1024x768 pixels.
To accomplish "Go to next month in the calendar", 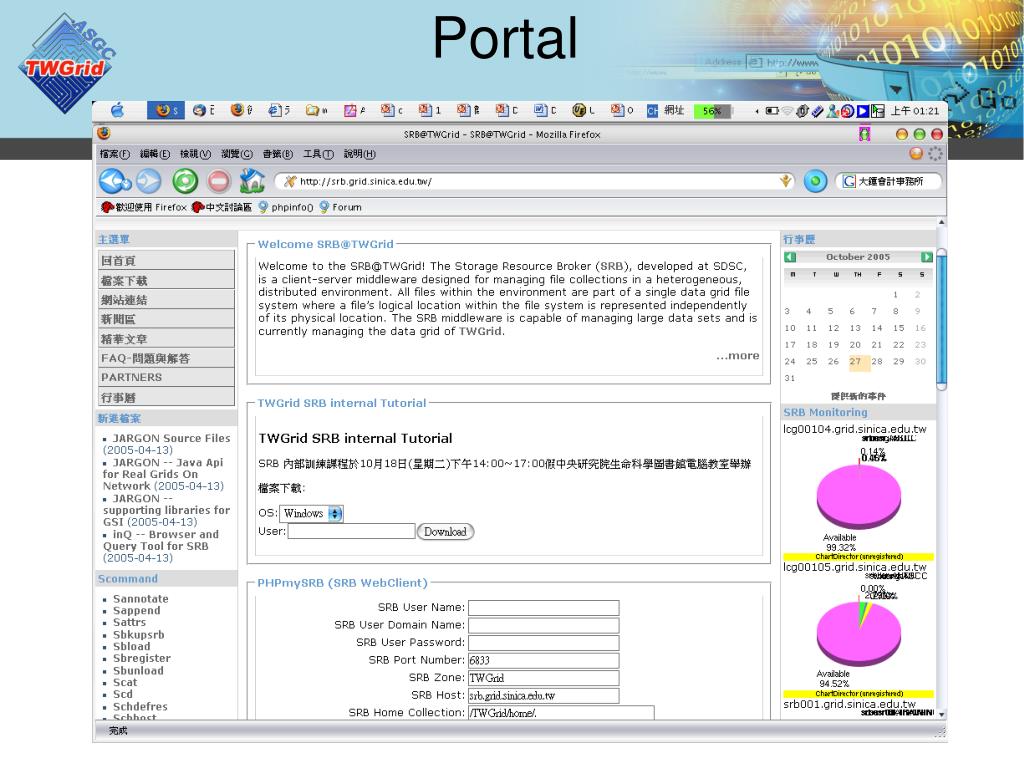I will pyautogui.click(x=926, y=257).
